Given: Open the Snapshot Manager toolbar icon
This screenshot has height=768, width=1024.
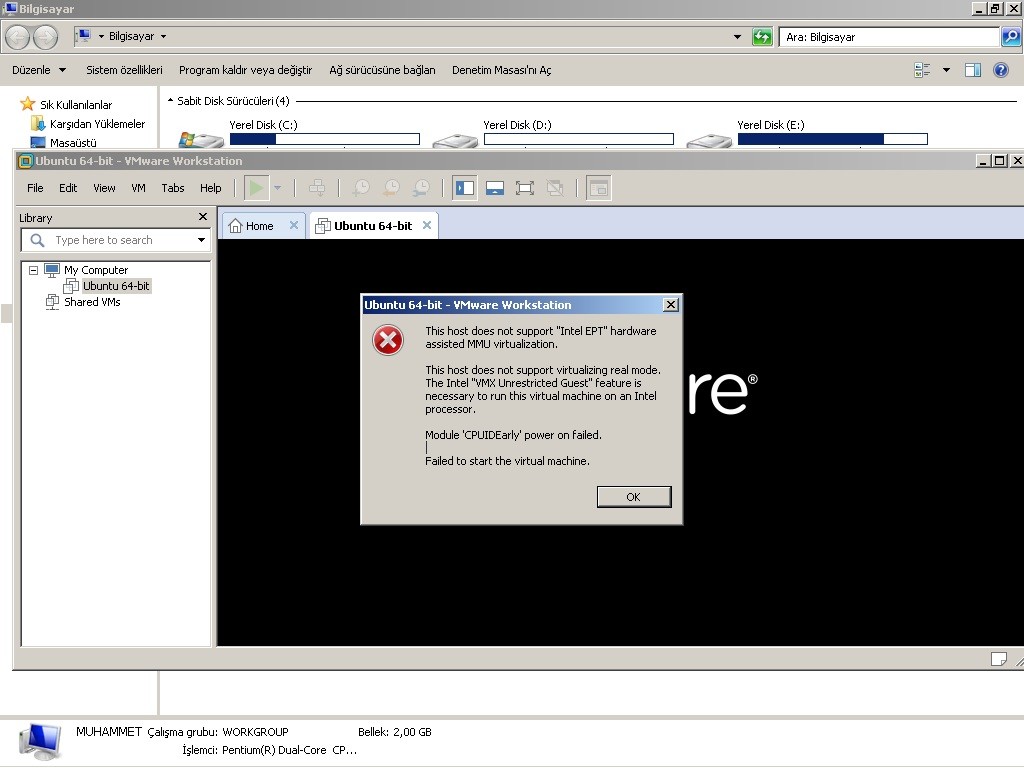Looking at the screenshot, I should pos(421,188).
